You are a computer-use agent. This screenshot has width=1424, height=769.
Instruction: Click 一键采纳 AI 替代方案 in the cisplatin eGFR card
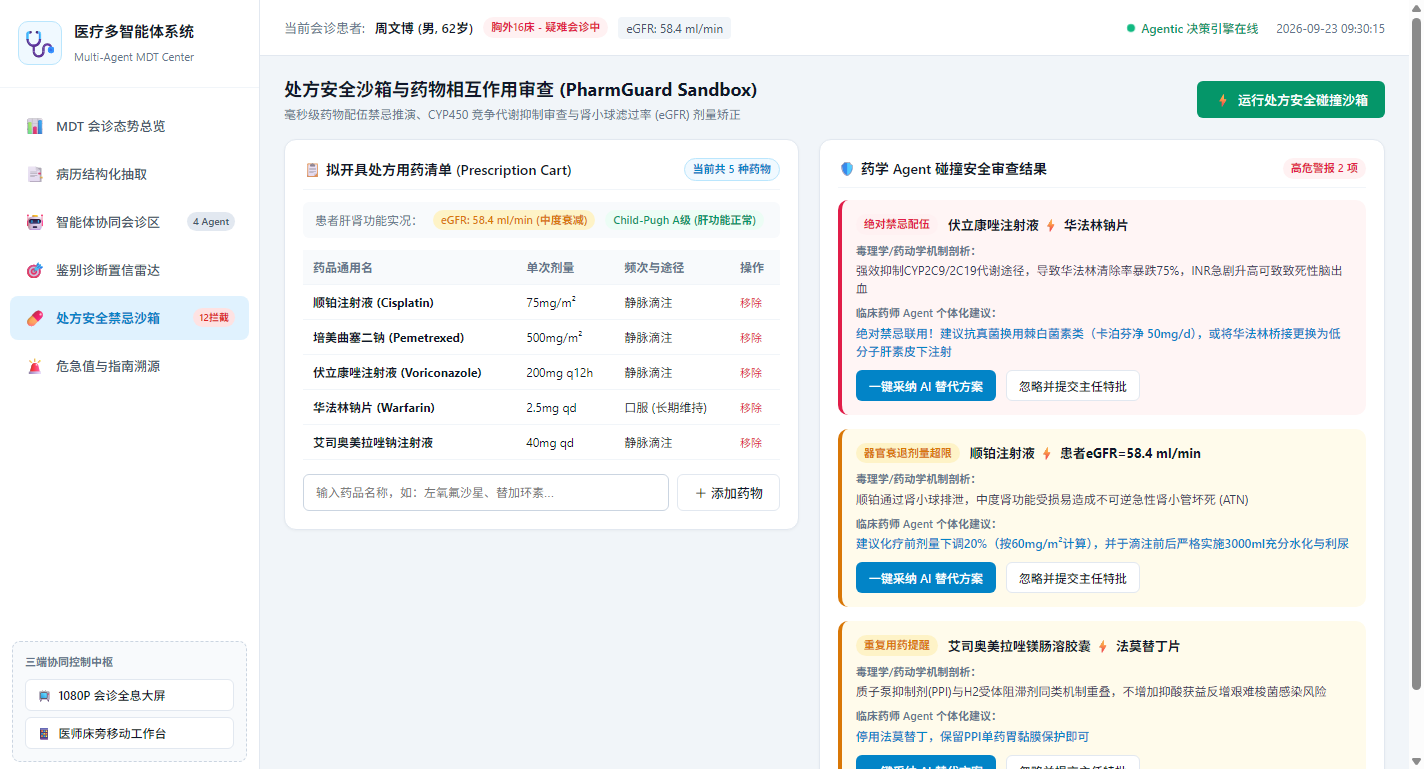pyautogui.click(x=926, y=578)
